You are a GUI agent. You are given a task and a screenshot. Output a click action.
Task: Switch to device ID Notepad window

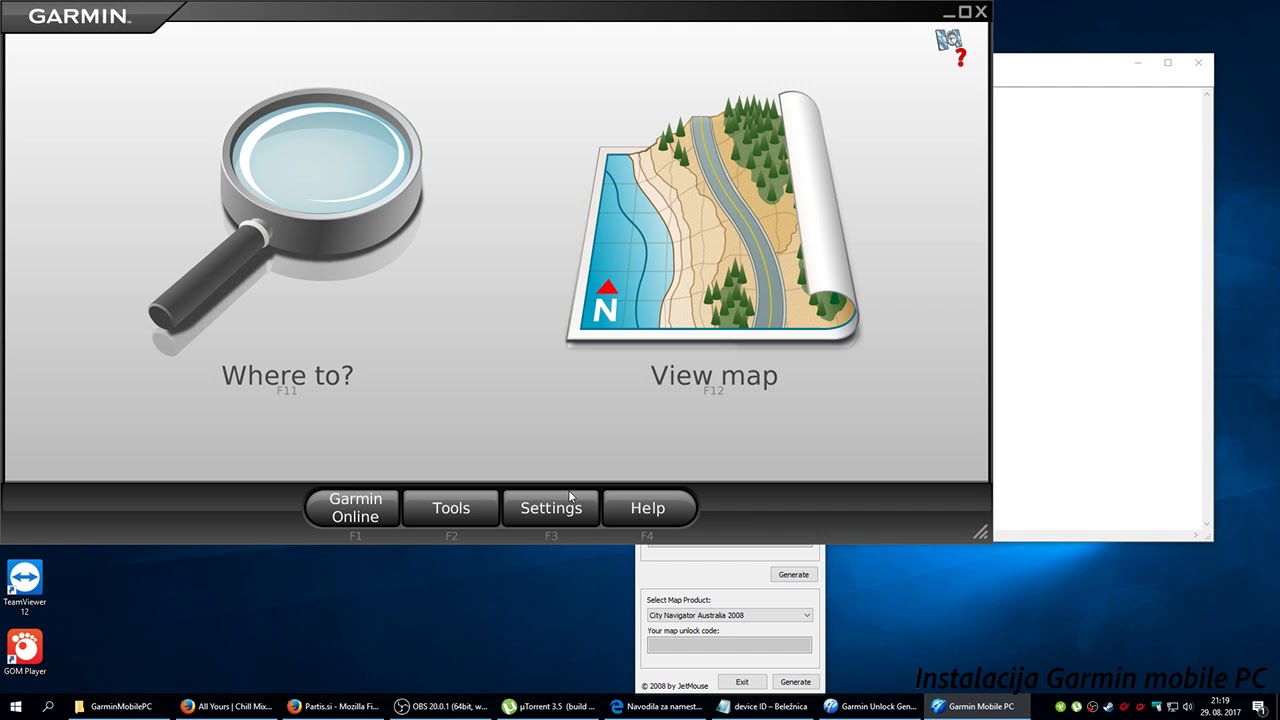tap(763, 706)
